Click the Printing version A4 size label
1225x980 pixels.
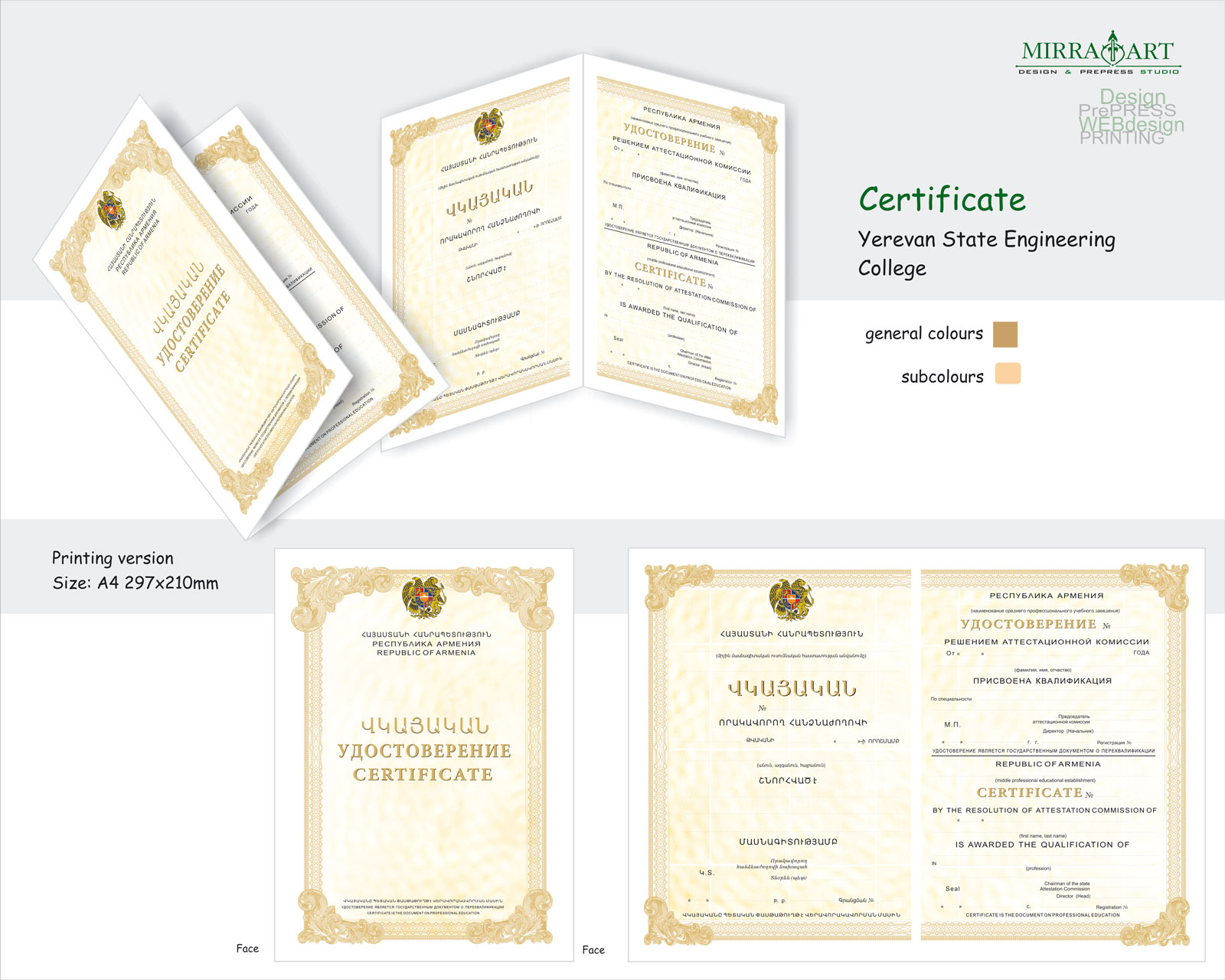(135, 570)
